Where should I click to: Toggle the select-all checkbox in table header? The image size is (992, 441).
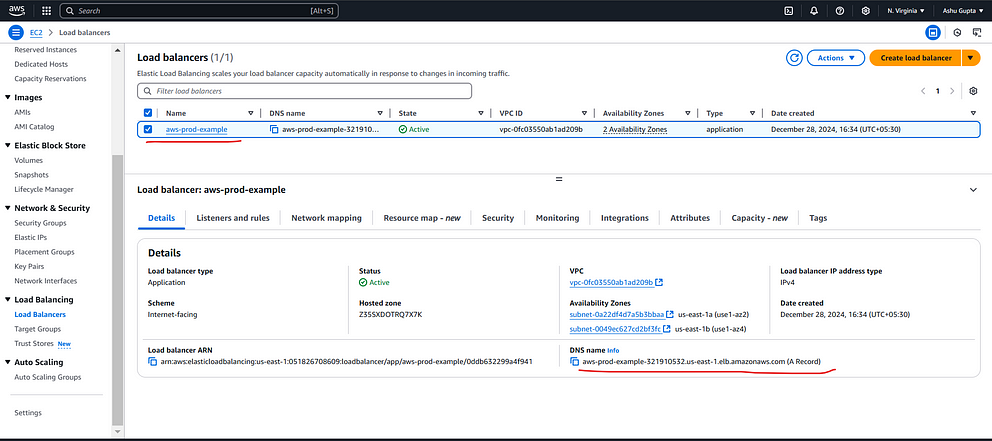coord(148,113)
